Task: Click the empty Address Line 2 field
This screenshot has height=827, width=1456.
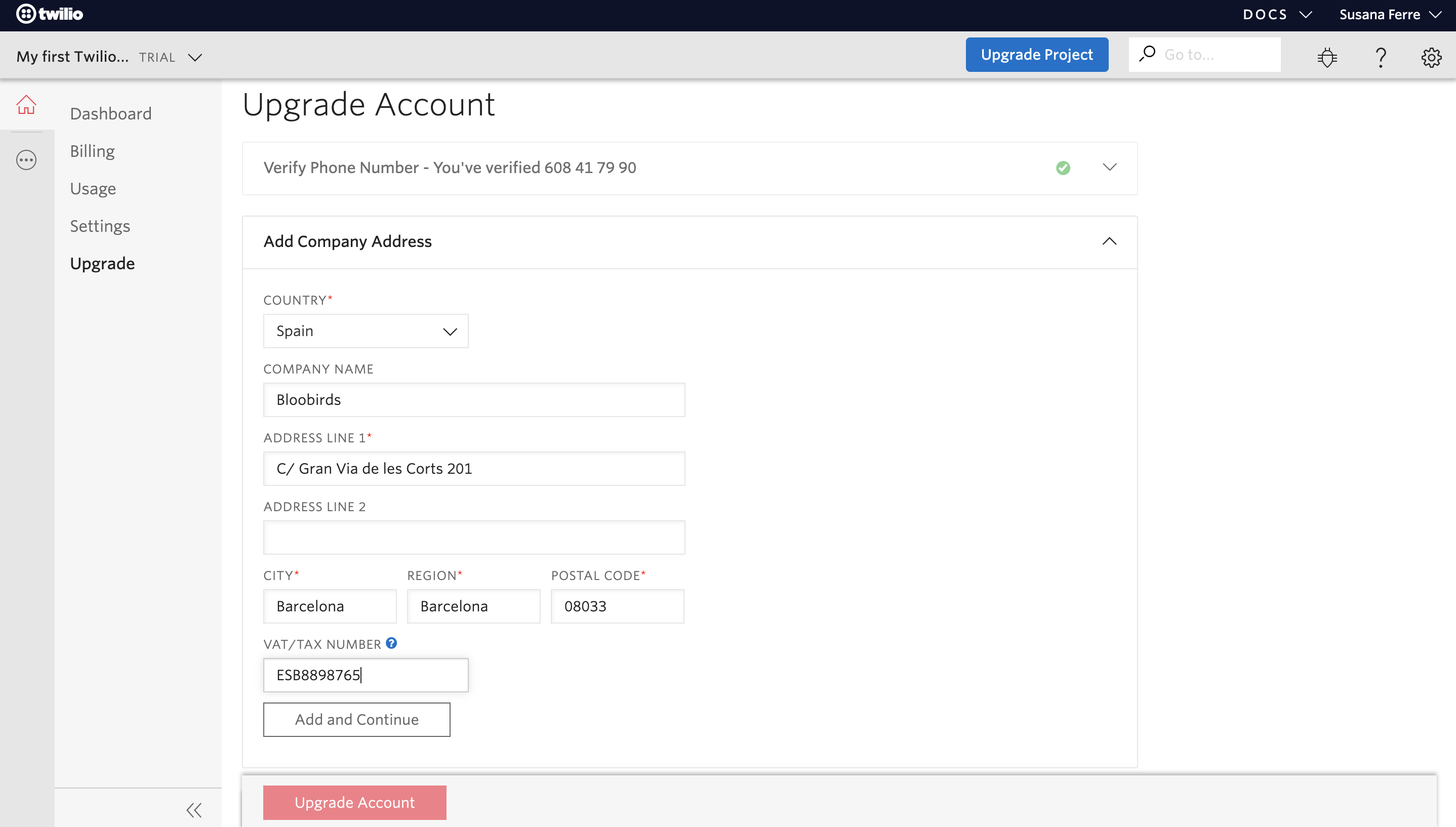Action: tap(474, 537)
